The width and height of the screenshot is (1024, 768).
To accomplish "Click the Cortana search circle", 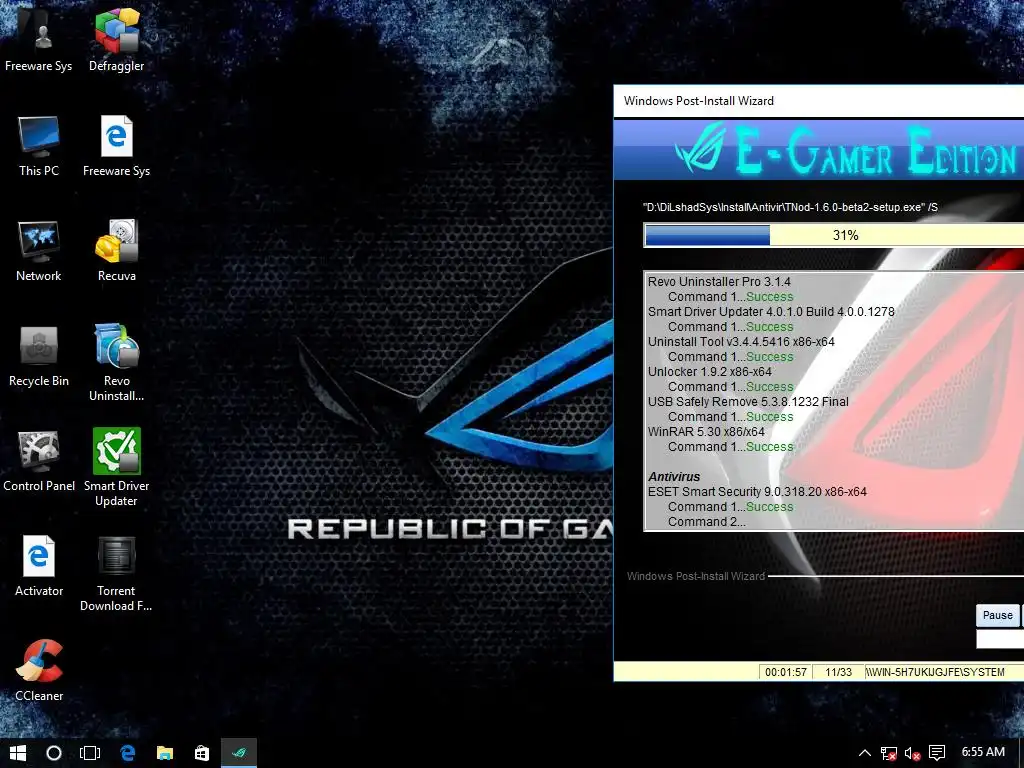I will point(54,753).
